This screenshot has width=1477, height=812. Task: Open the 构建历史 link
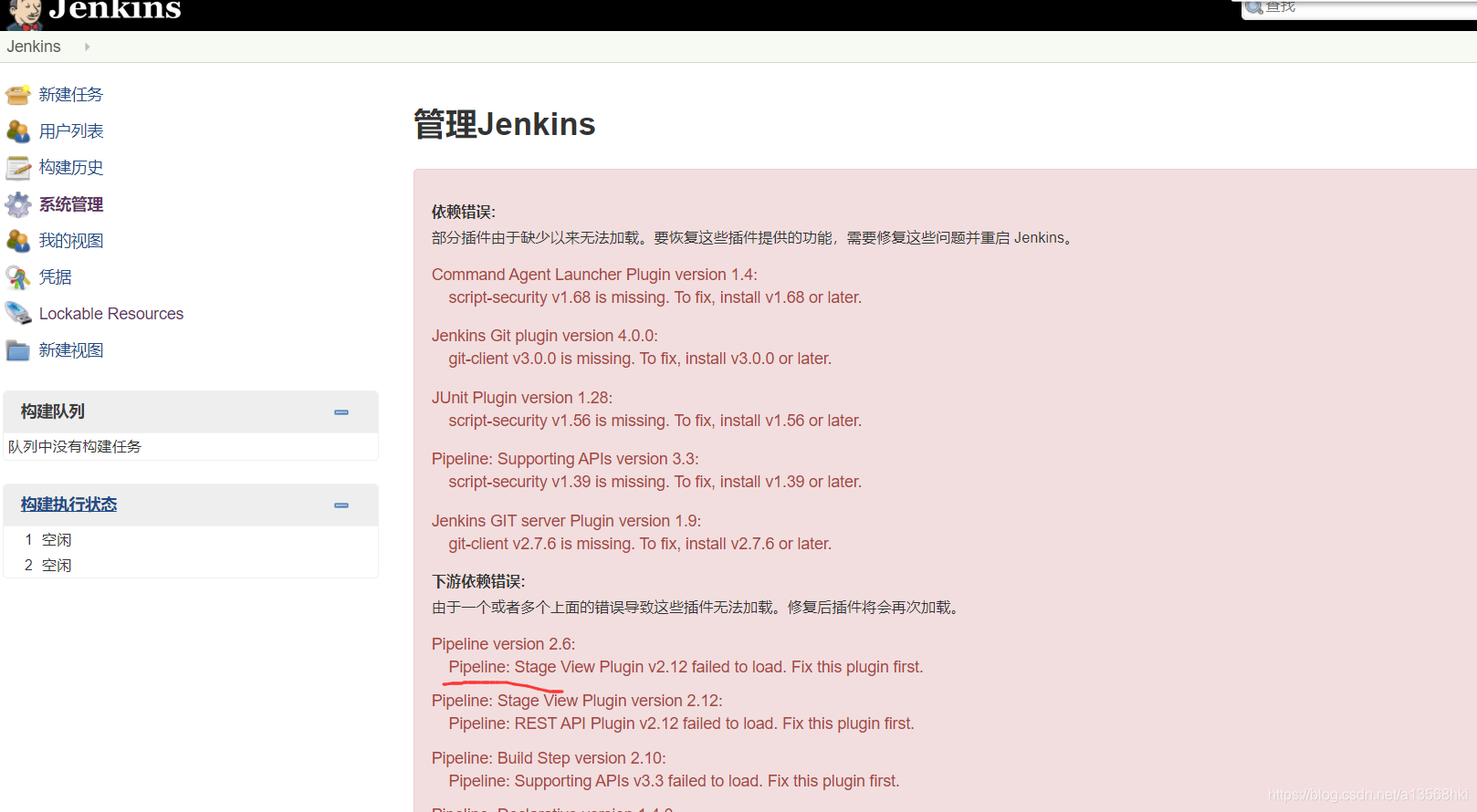click(x=71, y=168)
